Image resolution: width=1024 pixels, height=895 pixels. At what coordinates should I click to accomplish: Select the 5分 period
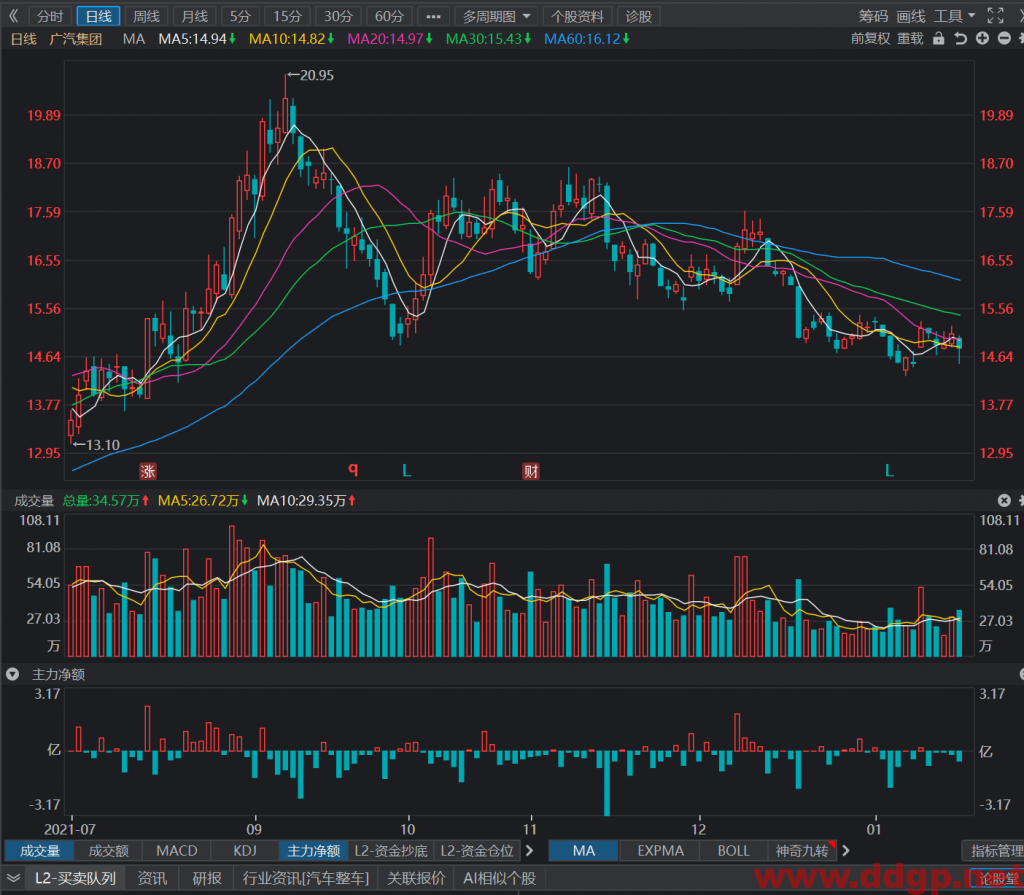tap(240, 16)
